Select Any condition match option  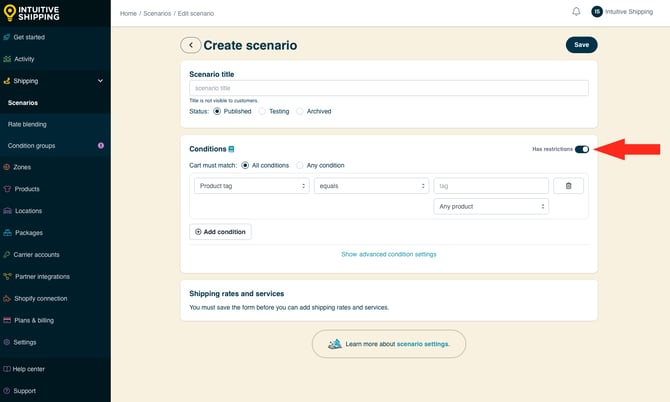pyautogui.click(x=300, y=165)
